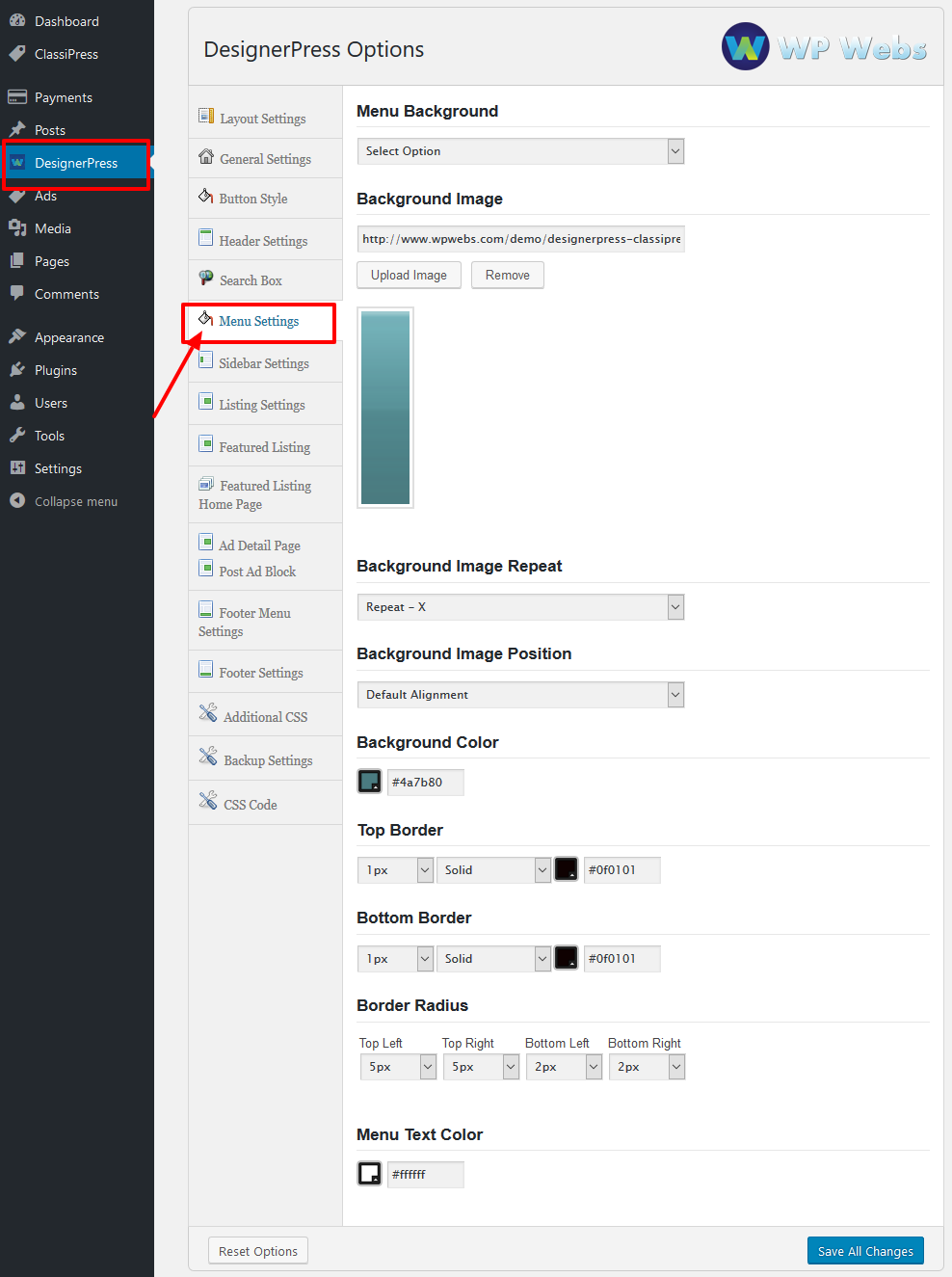
Task: Click the Button Style paint bucket icon
Action: point(205,197)
